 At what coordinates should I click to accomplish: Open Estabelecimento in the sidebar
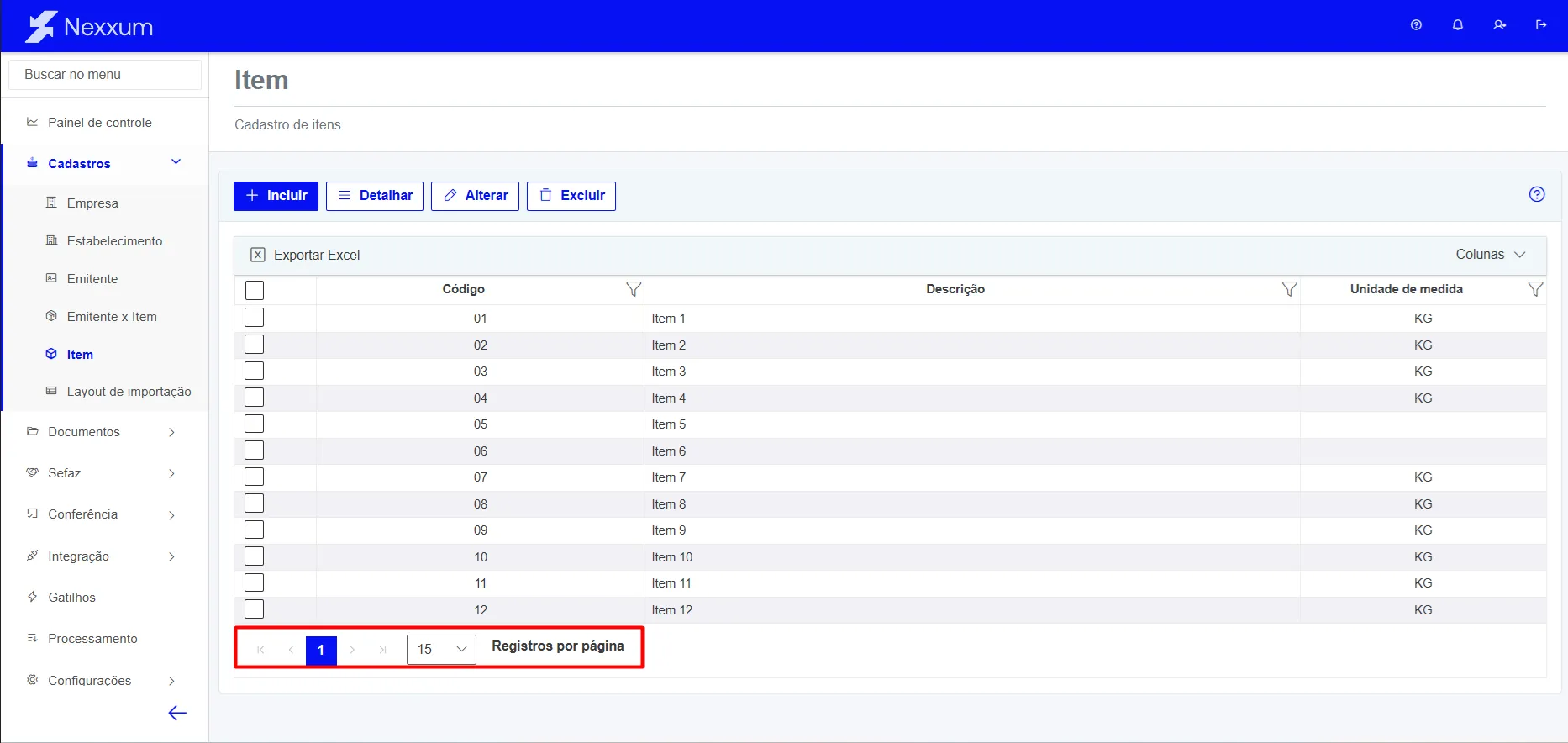(x=114, y=241)
